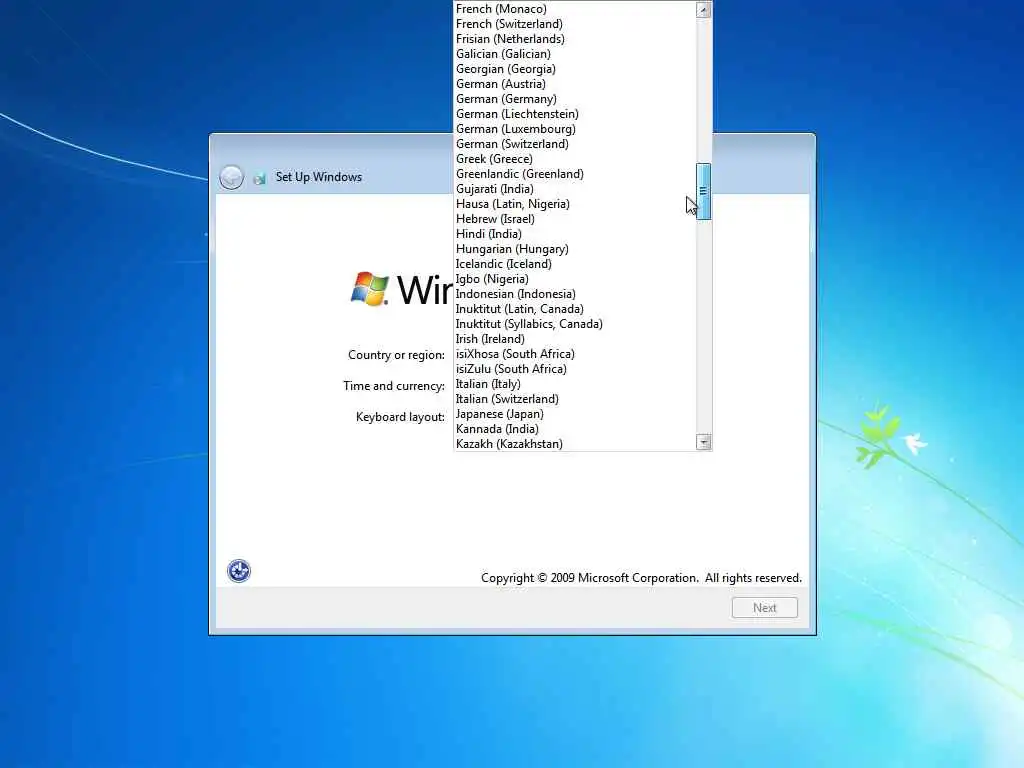Click the list scroll up arrow
The height and width of the screenshot is (768, 1024).
703,9
